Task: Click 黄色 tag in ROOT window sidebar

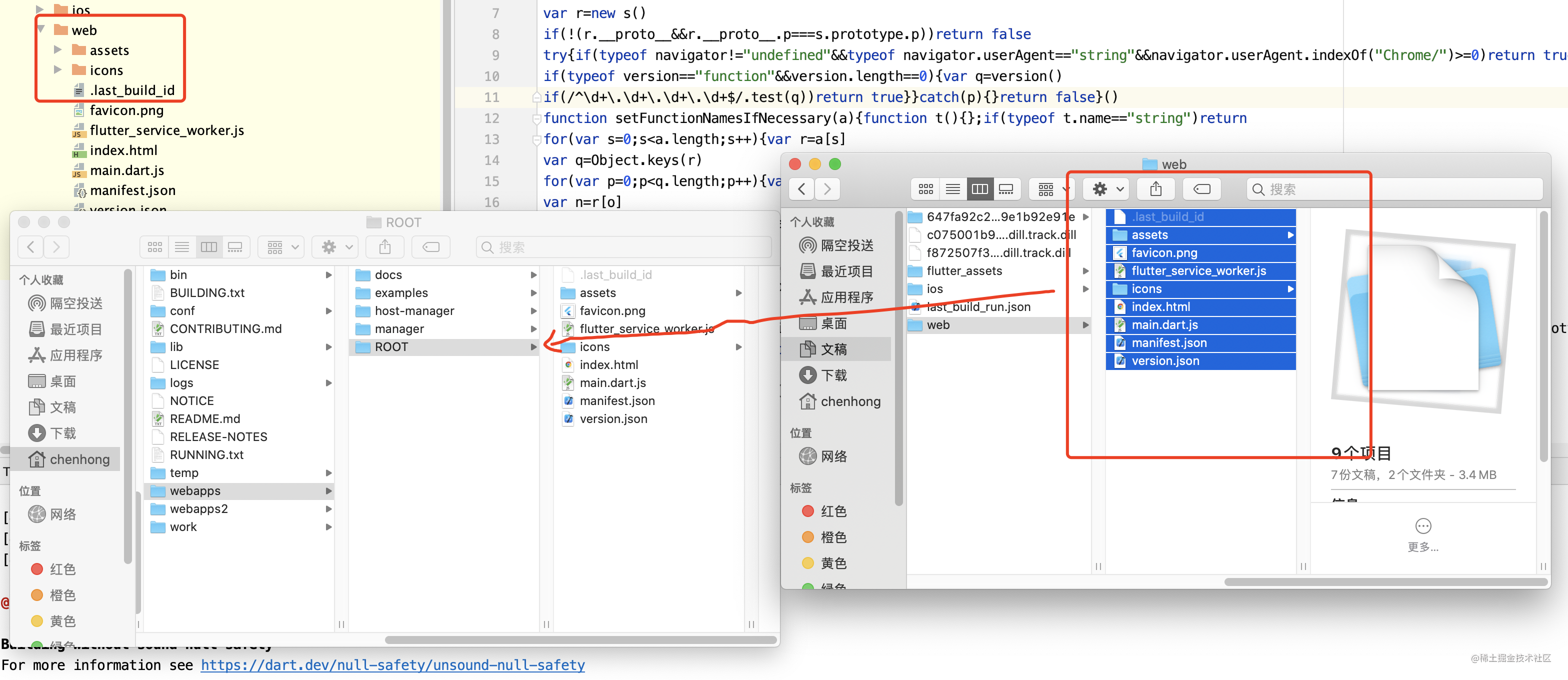Action: 53,621
